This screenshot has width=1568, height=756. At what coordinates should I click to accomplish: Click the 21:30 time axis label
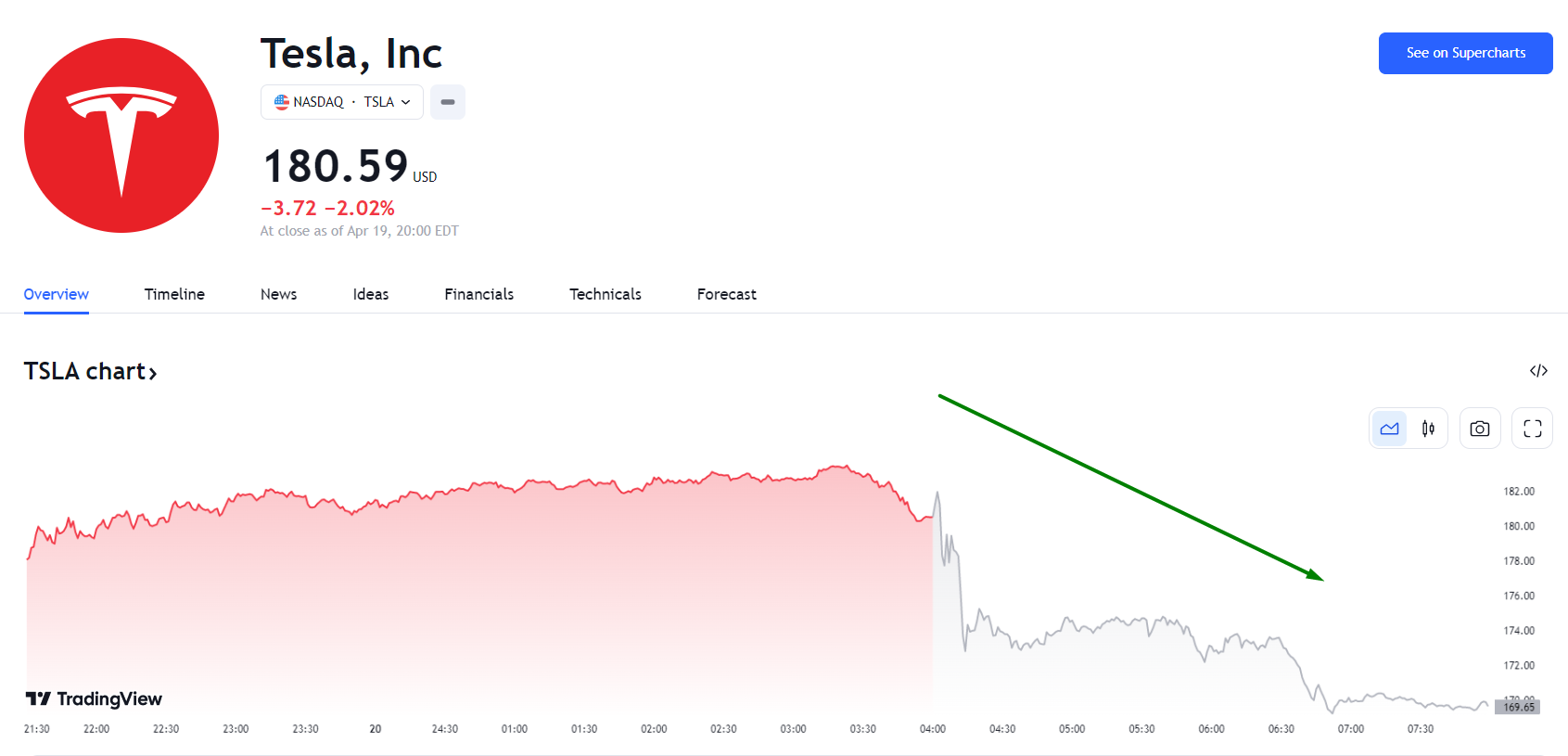(x=37, y=729)
